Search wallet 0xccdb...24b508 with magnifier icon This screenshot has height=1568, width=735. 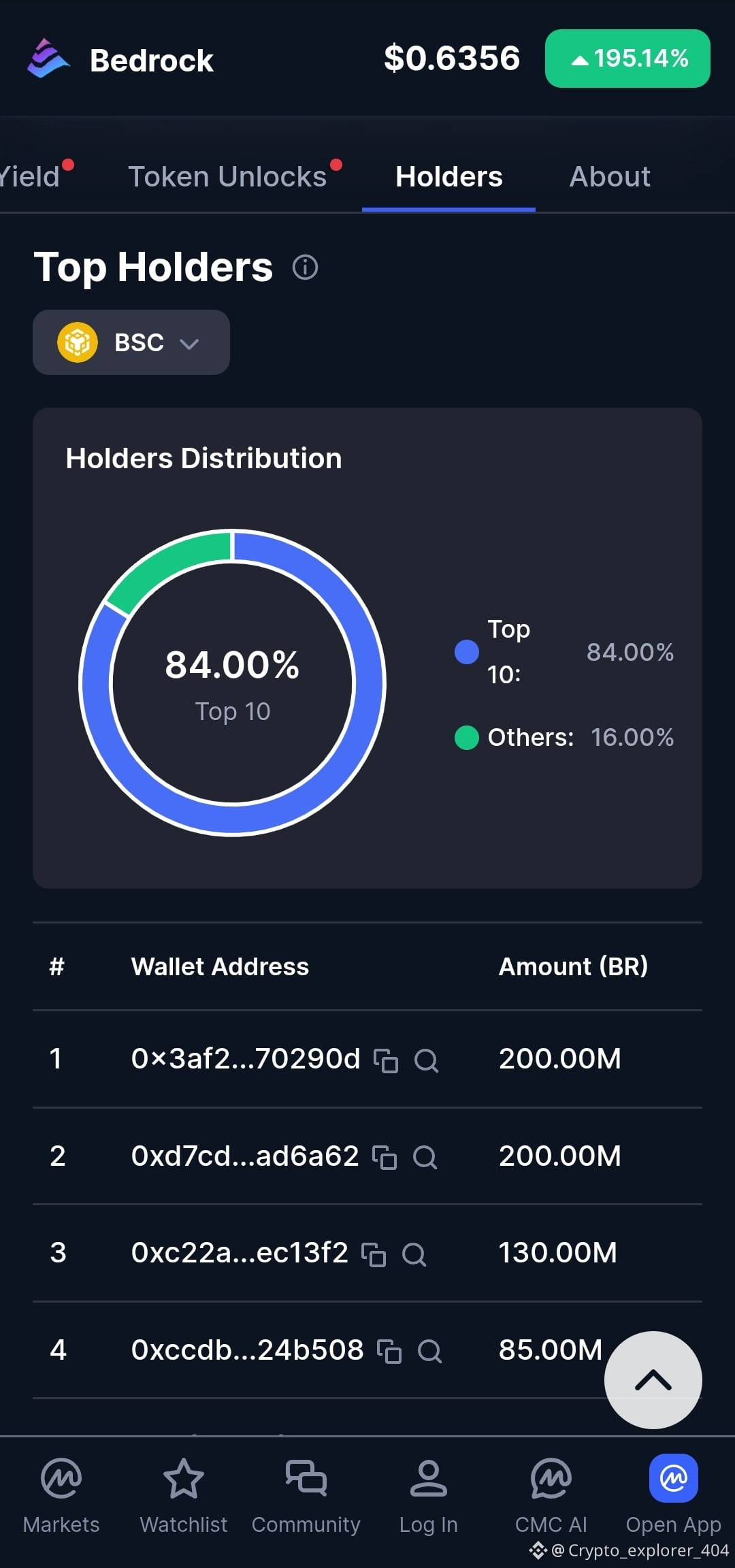click(x=429, y=1351)
